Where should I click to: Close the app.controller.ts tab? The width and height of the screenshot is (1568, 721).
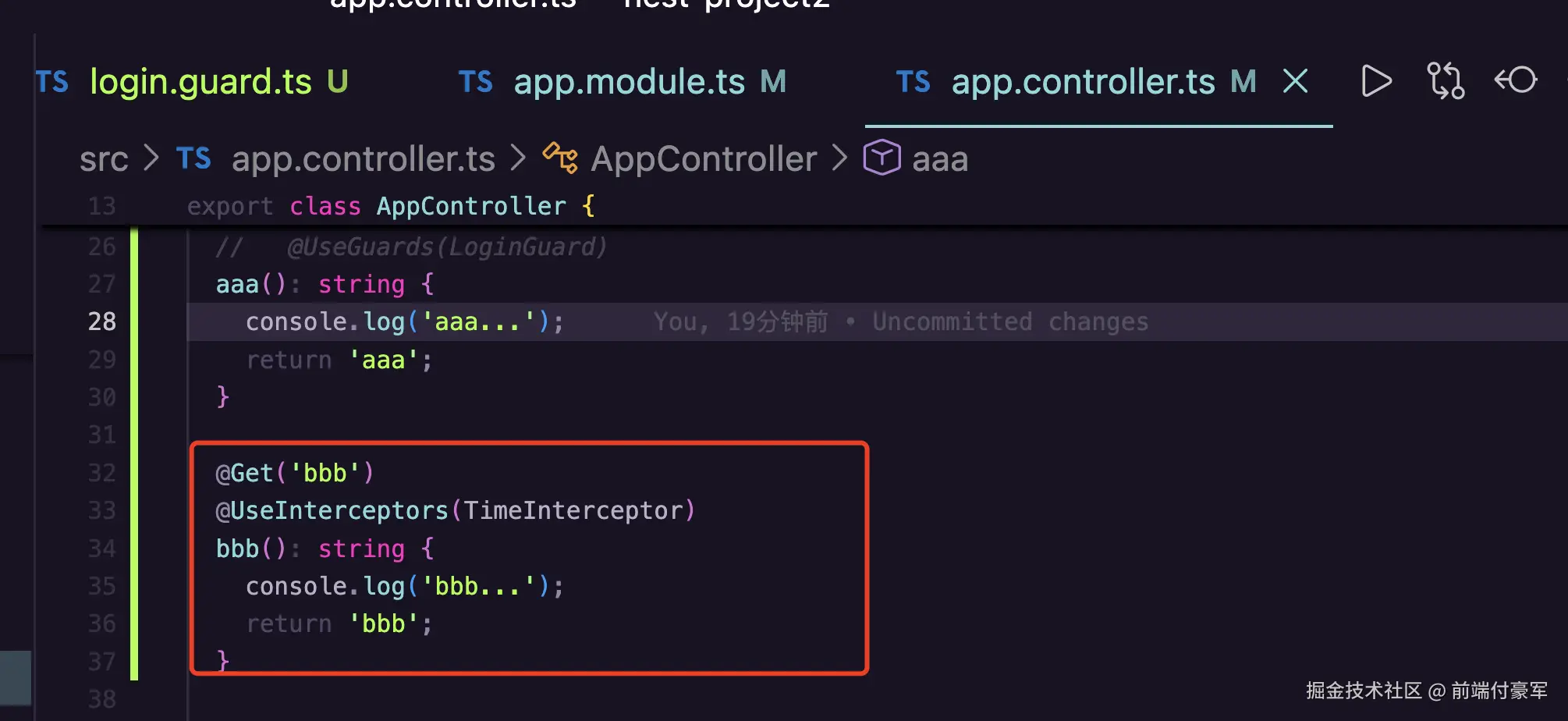(1295, 81)
